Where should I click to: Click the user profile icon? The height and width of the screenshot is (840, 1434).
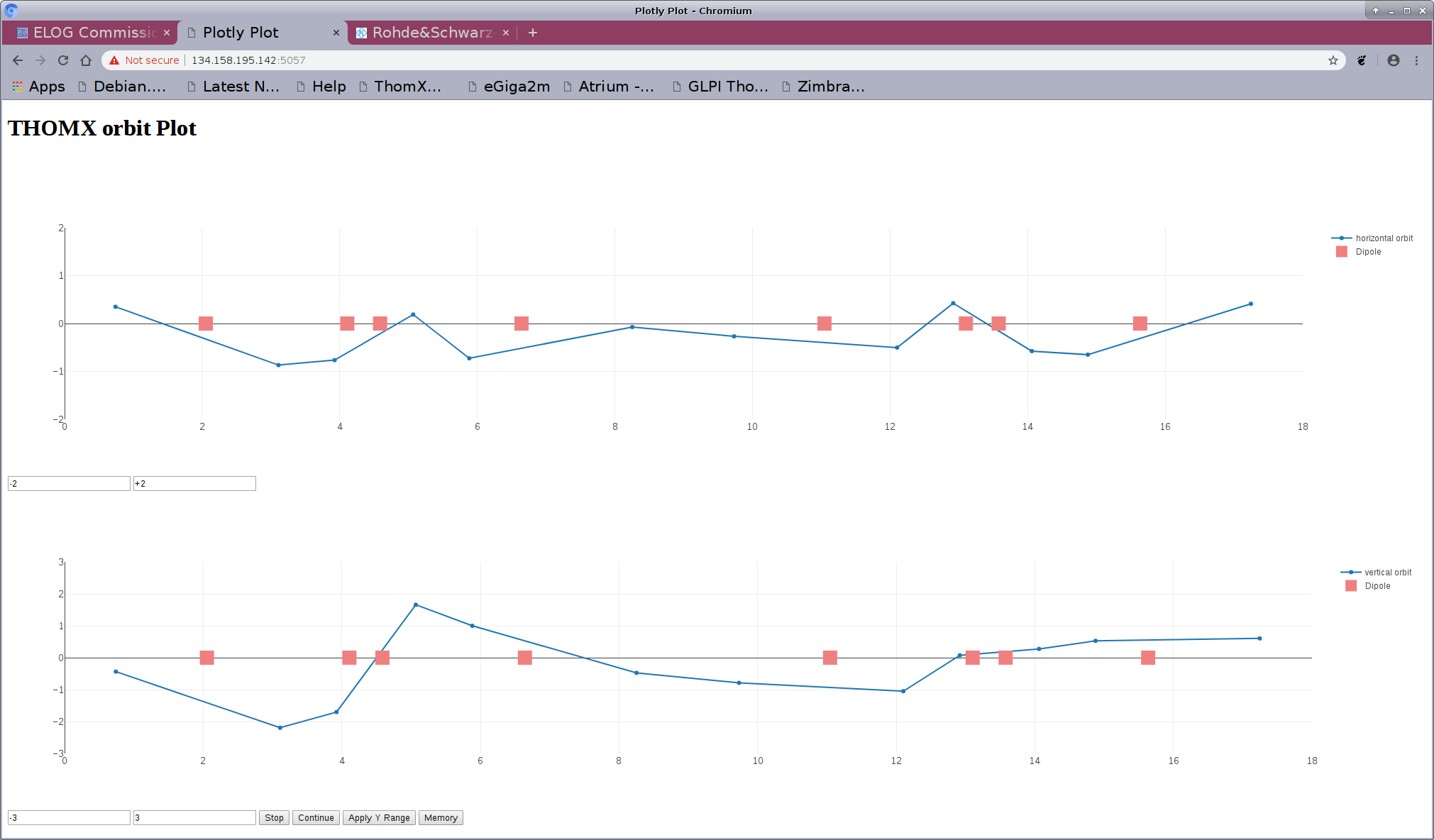1394,60
